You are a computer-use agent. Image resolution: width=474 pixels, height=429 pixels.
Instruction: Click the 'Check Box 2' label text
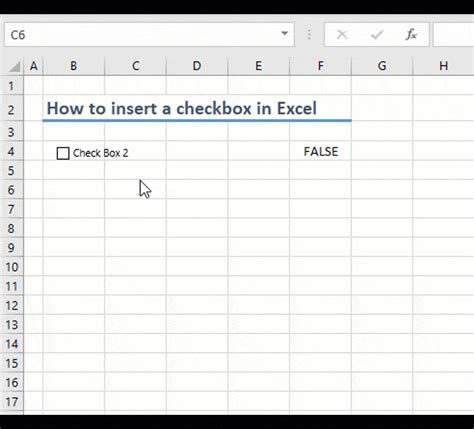pyautogui.click(x=100, y=153)
